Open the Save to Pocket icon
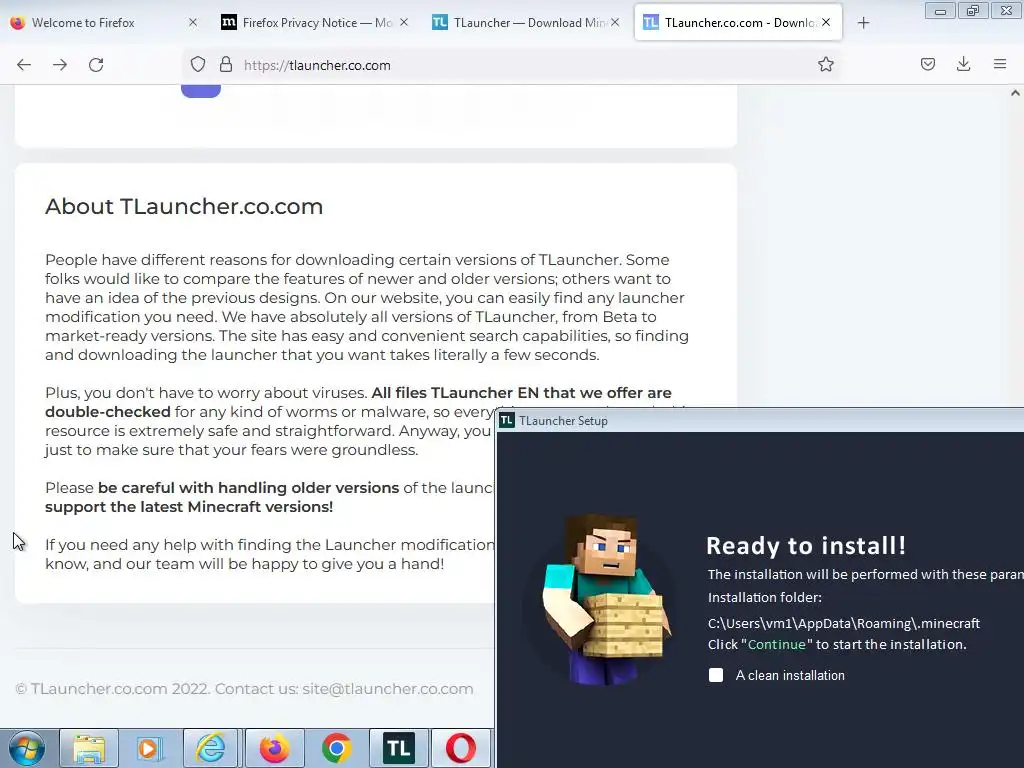This screenshot has width=1024, height=768. [927, 64]
